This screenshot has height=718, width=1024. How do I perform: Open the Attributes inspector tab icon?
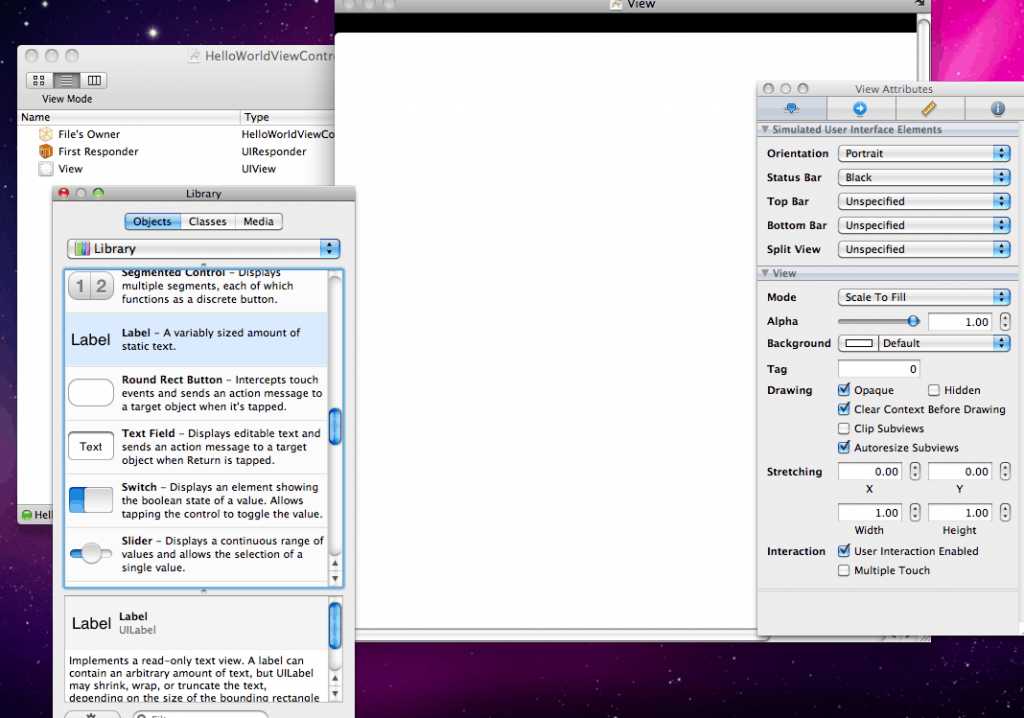tap(792, 108)
